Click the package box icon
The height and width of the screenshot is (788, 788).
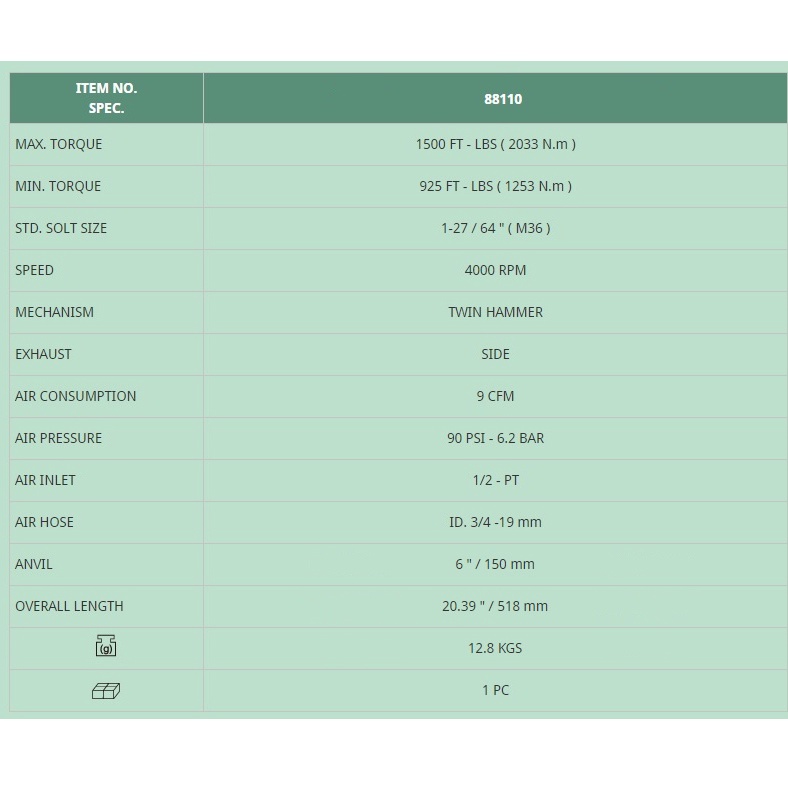coord(106,690)
